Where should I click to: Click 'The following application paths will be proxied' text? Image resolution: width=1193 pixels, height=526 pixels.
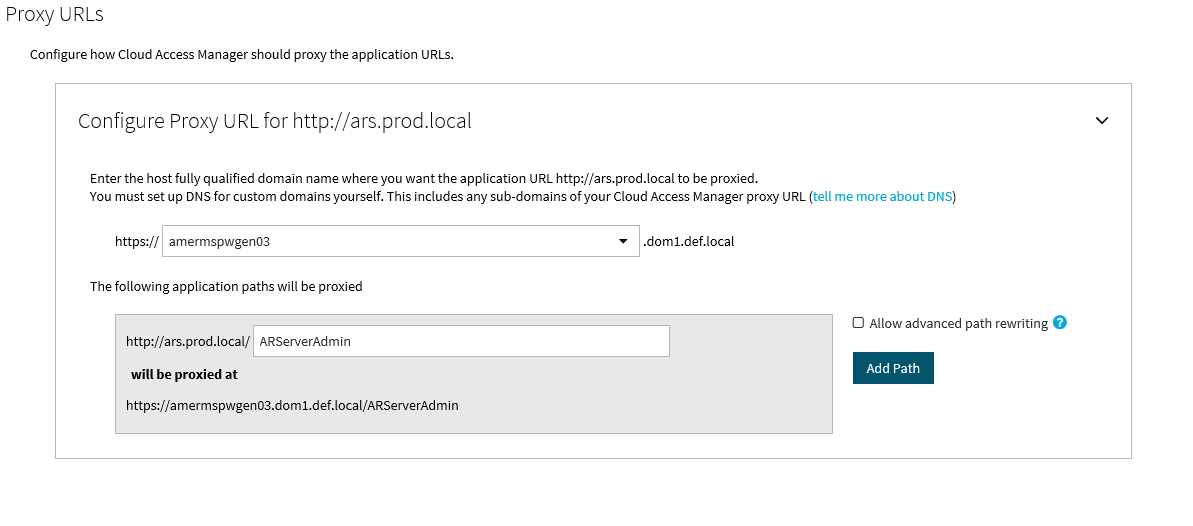(x=226, y=287)
